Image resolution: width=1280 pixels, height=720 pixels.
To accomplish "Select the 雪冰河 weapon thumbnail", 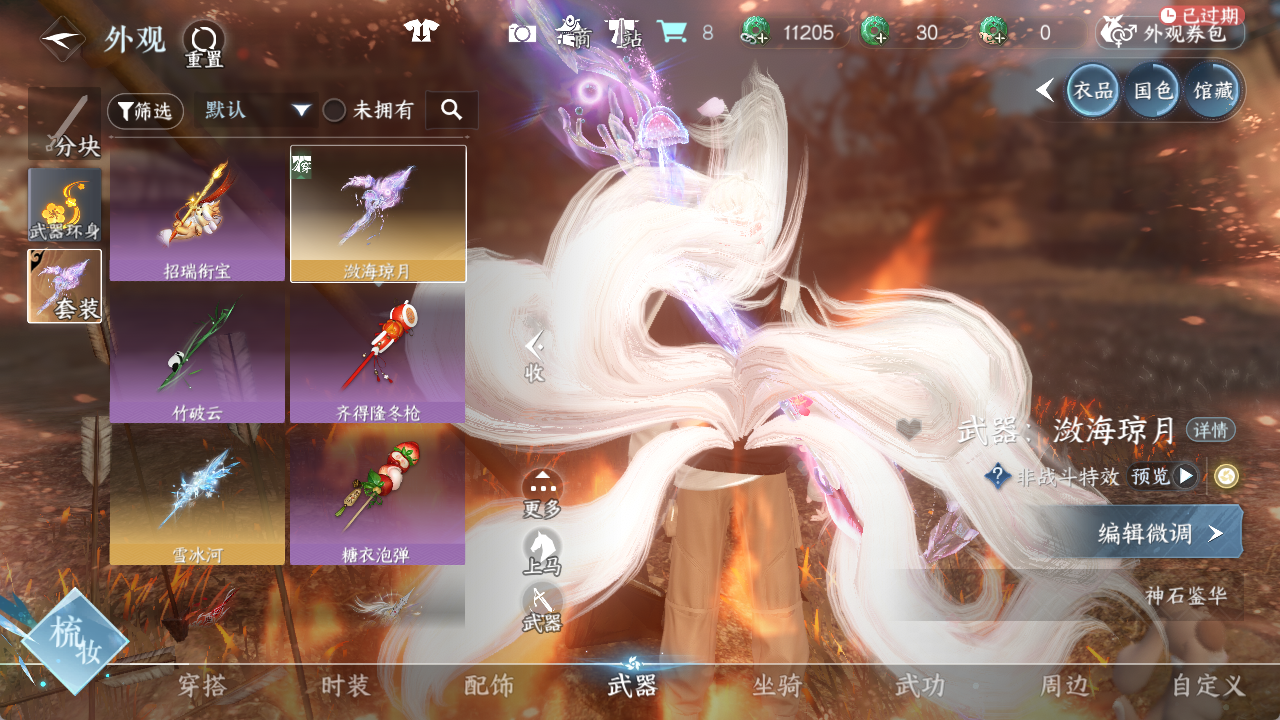I will (x=197, y=497).
